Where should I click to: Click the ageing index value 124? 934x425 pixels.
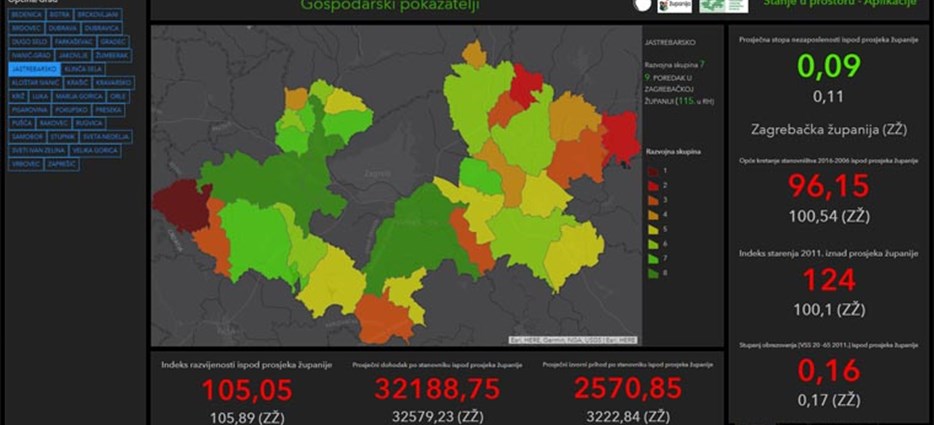(x=829, y=280)
